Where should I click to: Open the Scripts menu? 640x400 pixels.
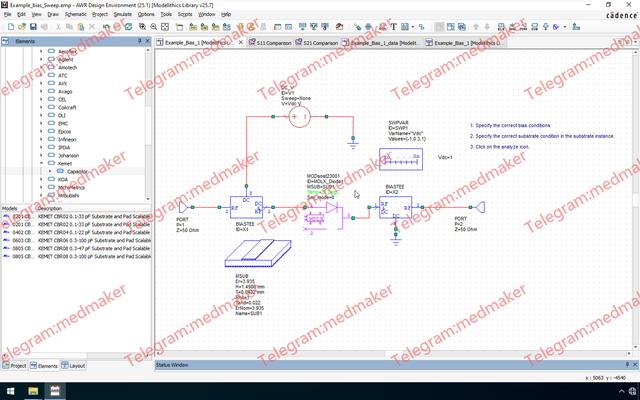click(185, 14)
